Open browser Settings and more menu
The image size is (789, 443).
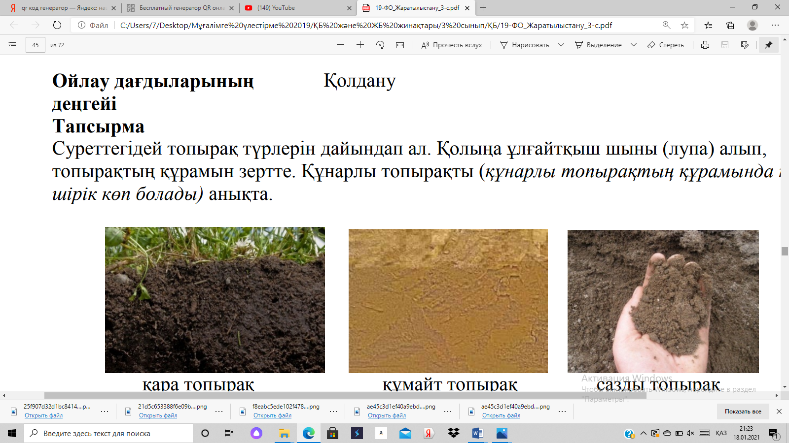click(775, 25)
